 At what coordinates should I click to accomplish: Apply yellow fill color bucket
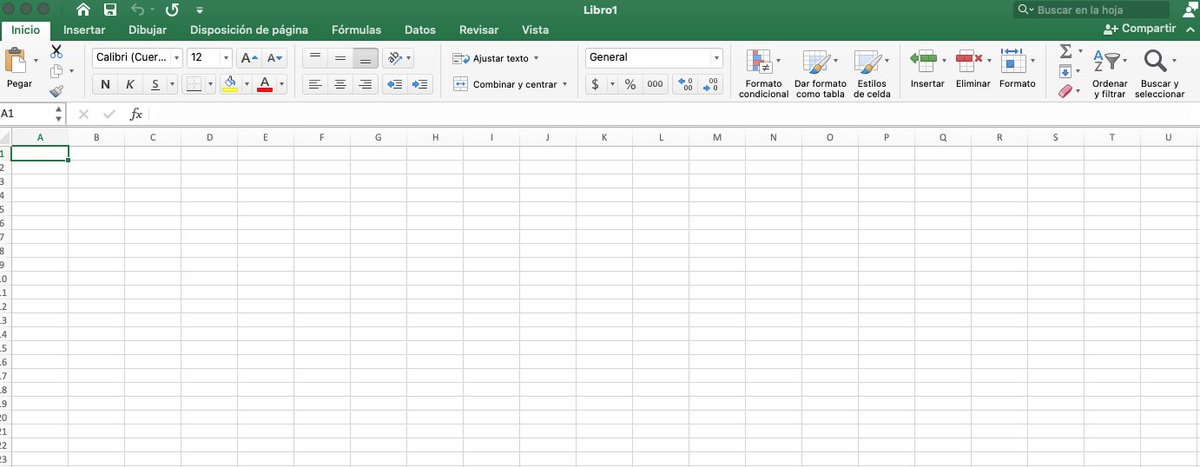pyautogui.click(x=230, y=84)
